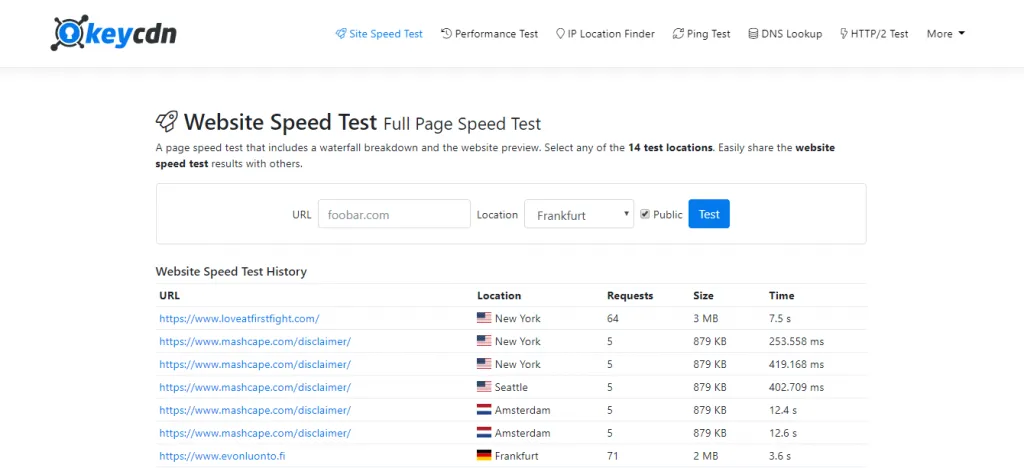This screenshot has height=468, width=1024.
Task: Open the Performance Test page
Action: (496, 34)
